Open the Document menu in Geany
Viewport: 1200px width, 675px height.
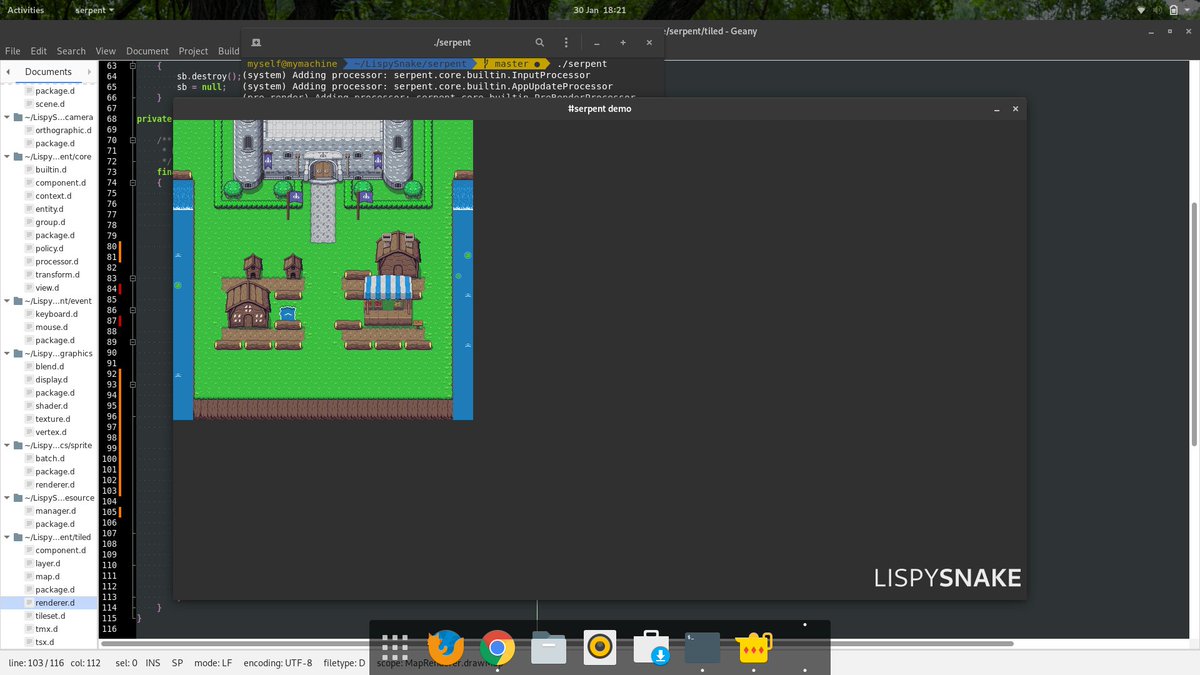click(147, 51)
